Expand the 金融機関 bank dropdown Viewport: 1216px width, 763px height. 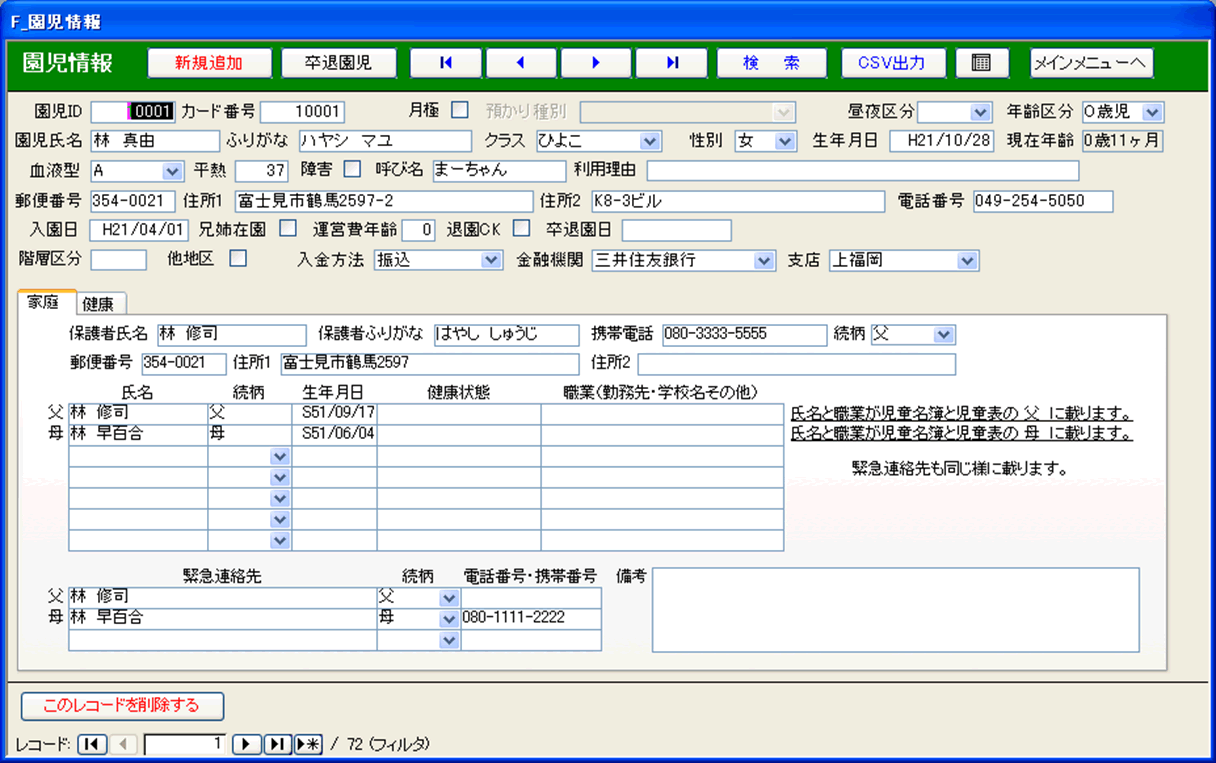coord(764,261)
